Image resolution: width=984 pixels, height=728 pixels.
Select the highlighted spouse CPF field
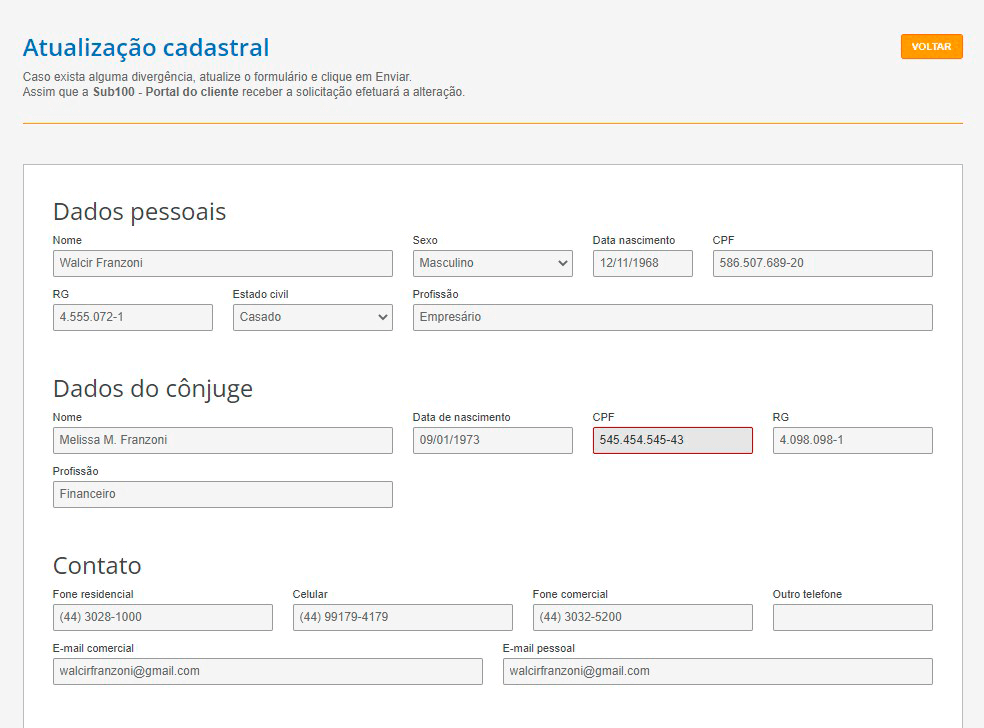(672, 440)
